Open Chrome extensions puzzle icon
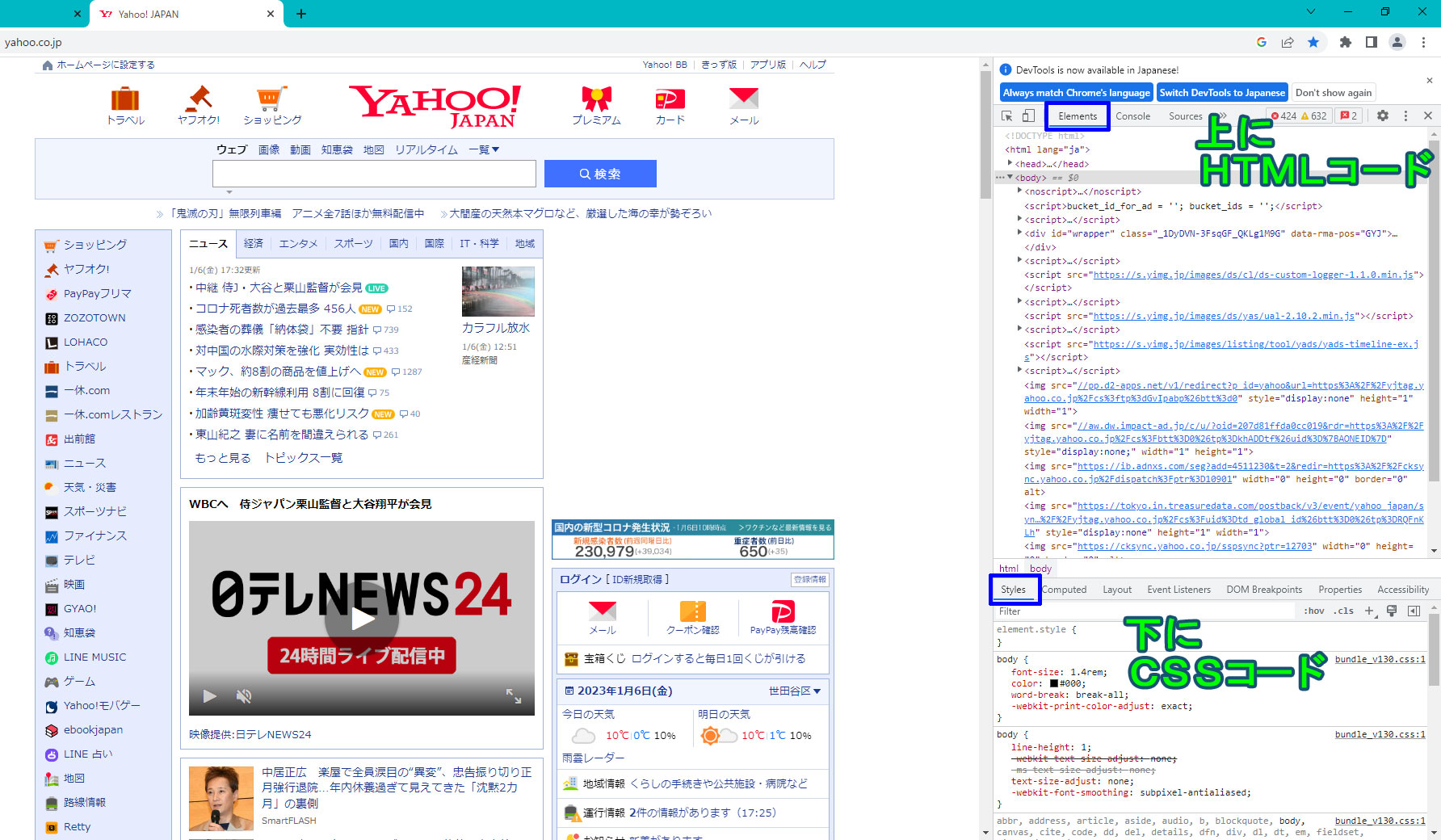 [x=1345, y=42]
